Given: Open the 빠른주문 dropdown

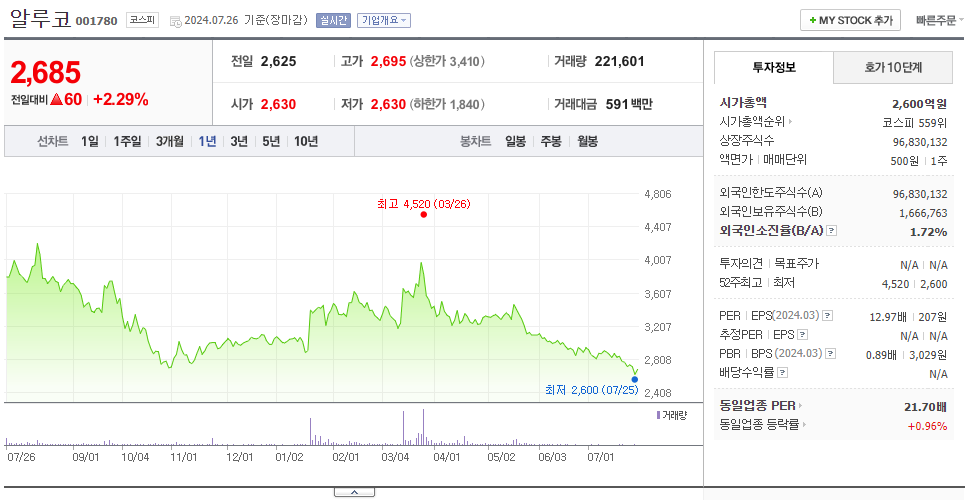Looking at the screenshot, I should (940, 20).
